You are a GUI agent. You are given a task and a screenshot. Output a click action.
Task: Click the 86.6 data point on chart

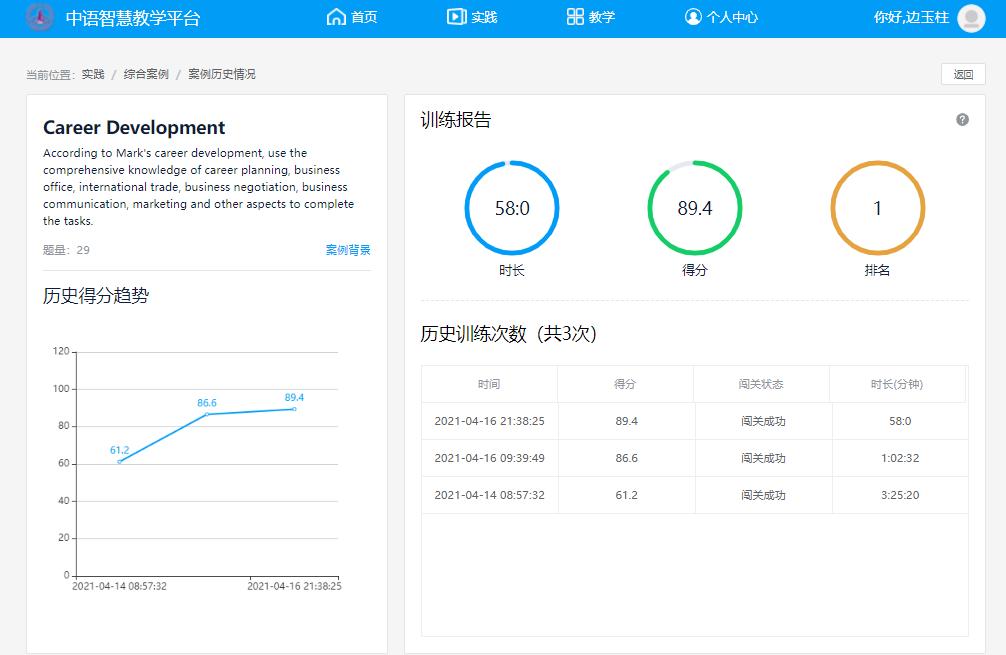pyautogui.click(x=207, y=414)
